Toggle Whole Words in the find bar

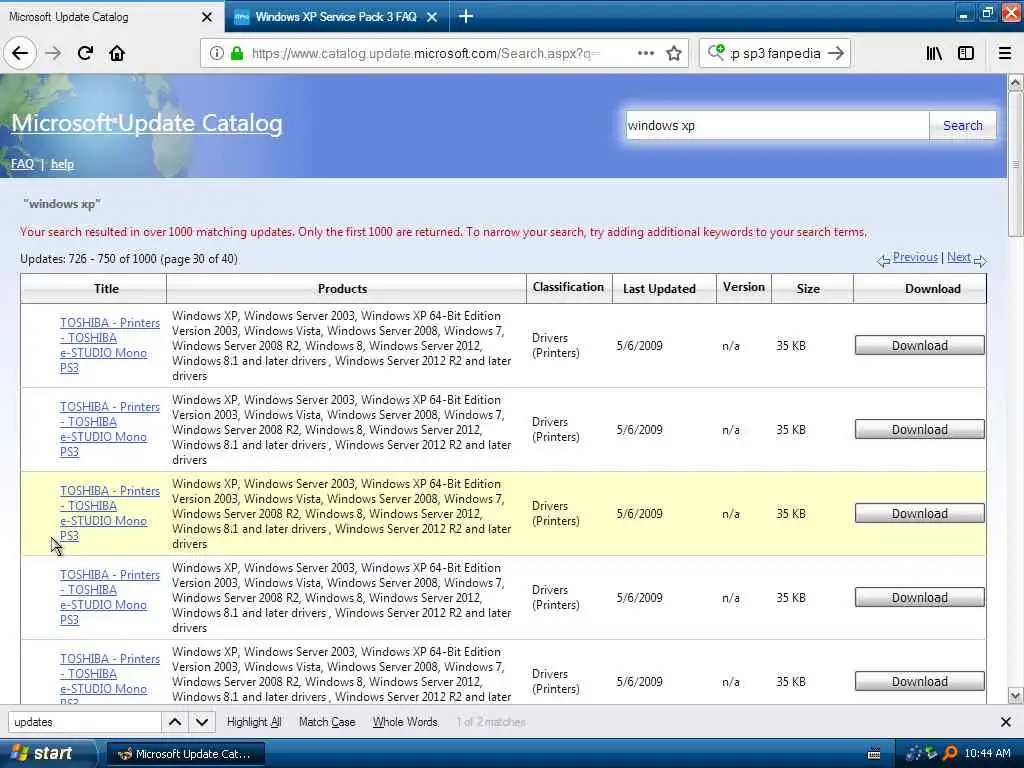405,722
